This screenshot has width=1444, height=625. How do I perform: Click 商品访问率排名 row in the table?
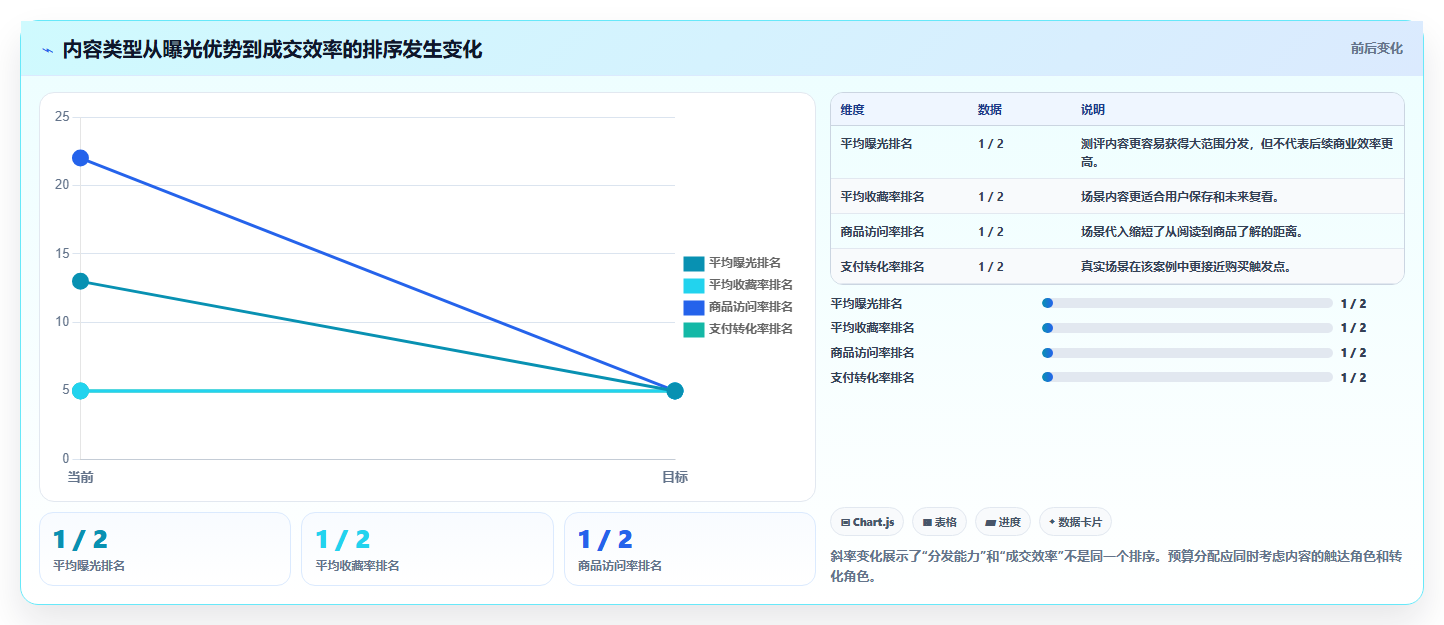(1117, 231)
